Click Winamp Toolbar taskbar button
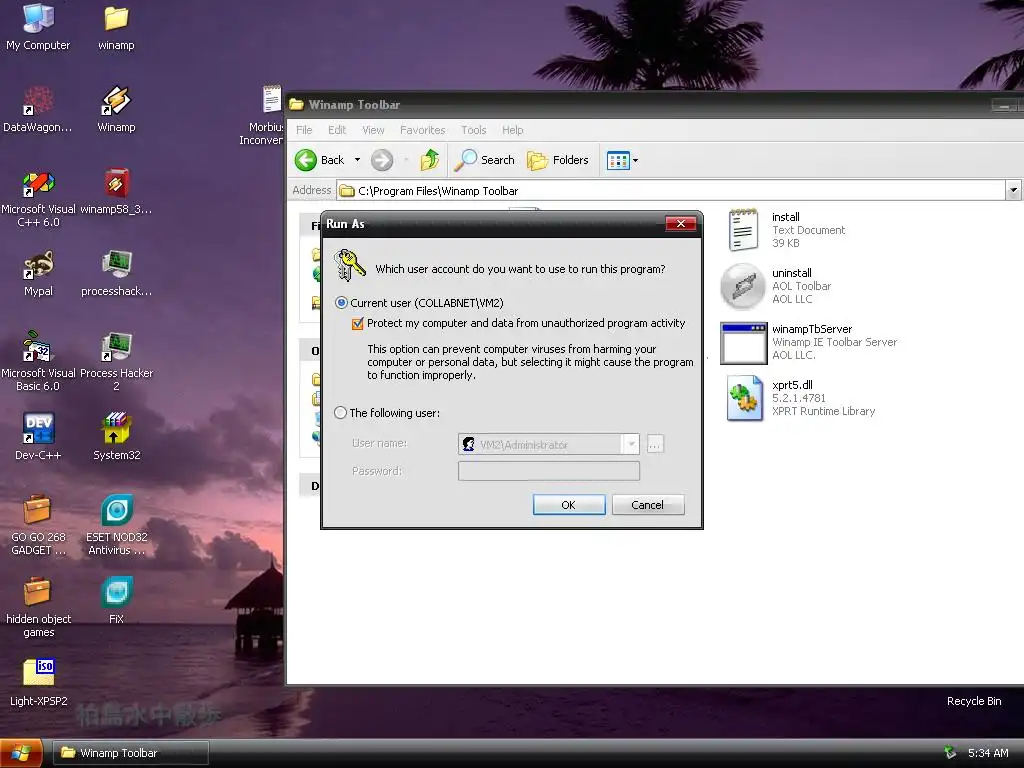The width and height of the screenshot is (1024, 768). (x=131, y=753)
